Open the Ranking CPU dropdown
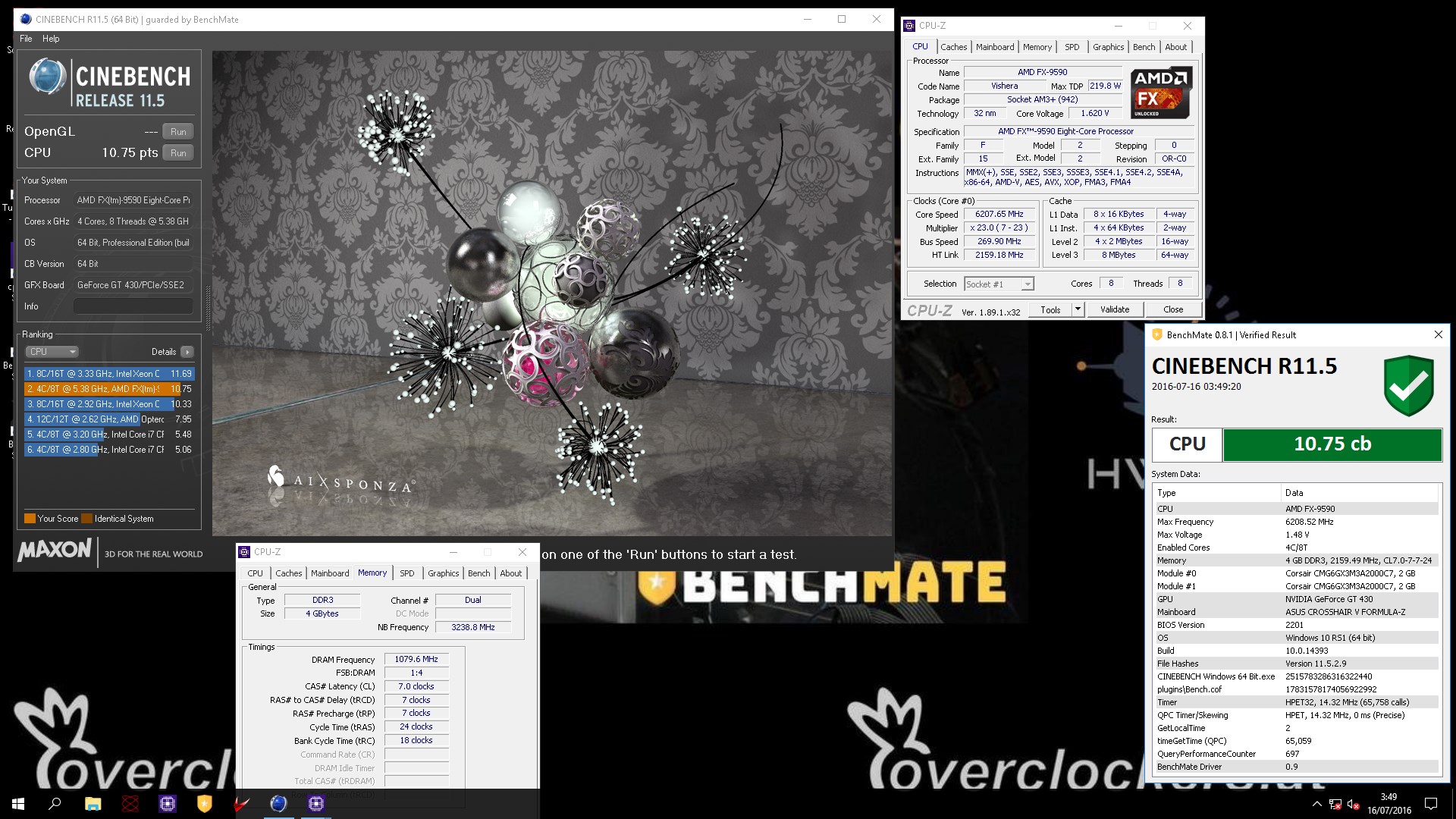1456x819 pixels. (52, 352)
